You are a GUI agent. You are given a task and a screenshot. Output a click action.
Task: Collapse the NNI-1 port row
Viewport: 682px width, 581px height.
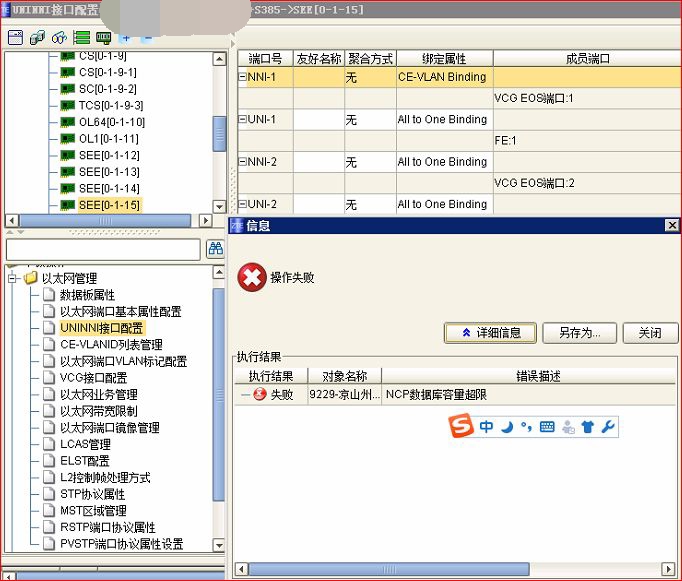pos(242,77)
